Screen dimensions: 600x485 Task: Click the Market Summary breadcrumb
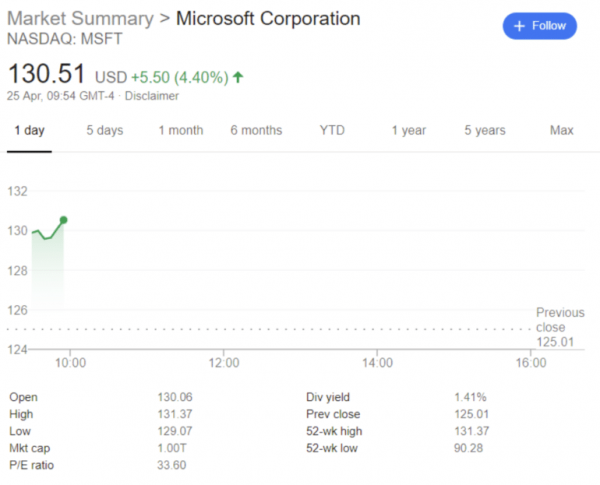(x=80, y=20)
